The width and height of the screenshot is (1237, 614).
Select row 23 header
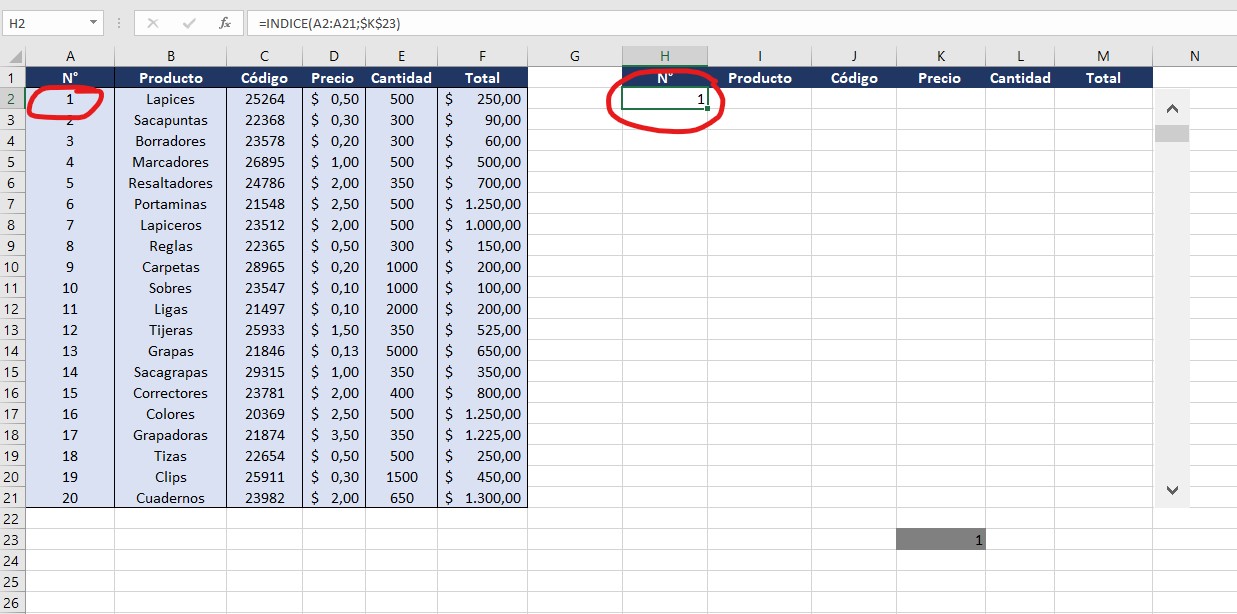pos(13,540)
